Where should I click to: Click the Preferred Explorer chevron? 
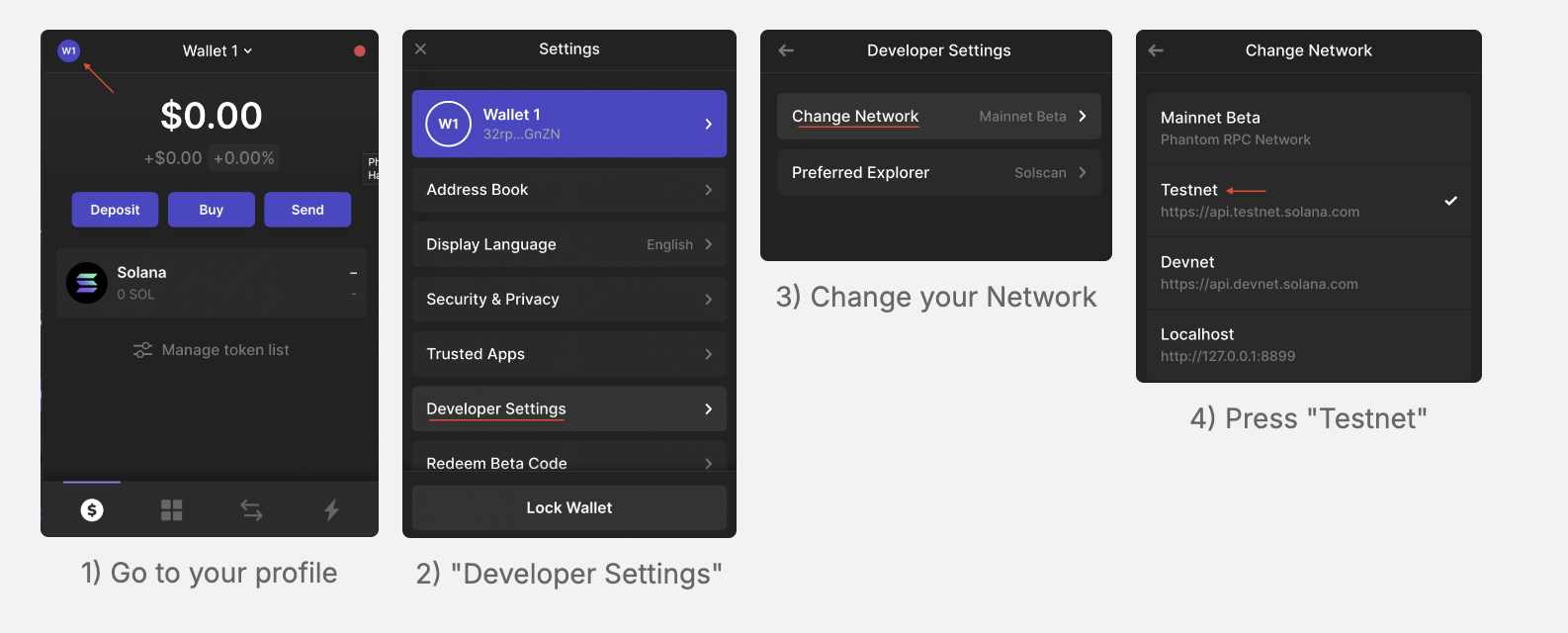(1083, 172)
